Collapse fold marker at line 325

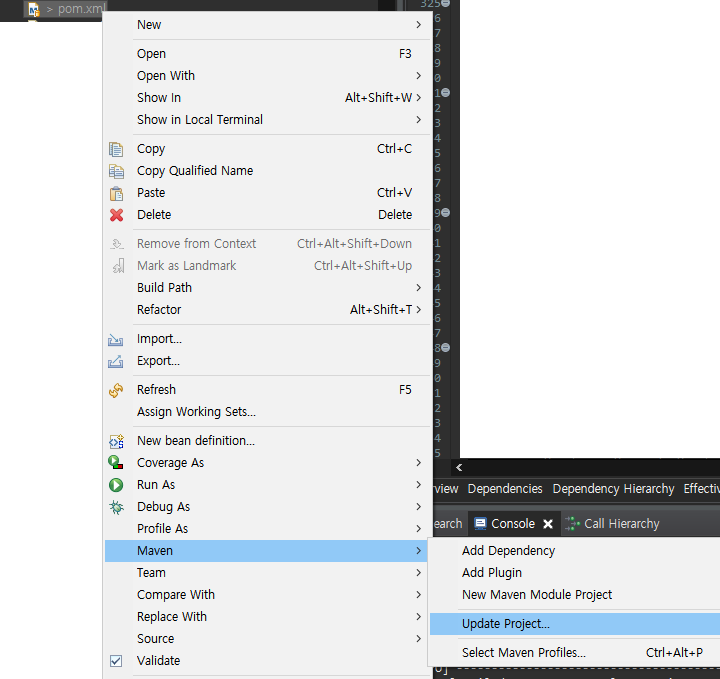click(445, 4)
